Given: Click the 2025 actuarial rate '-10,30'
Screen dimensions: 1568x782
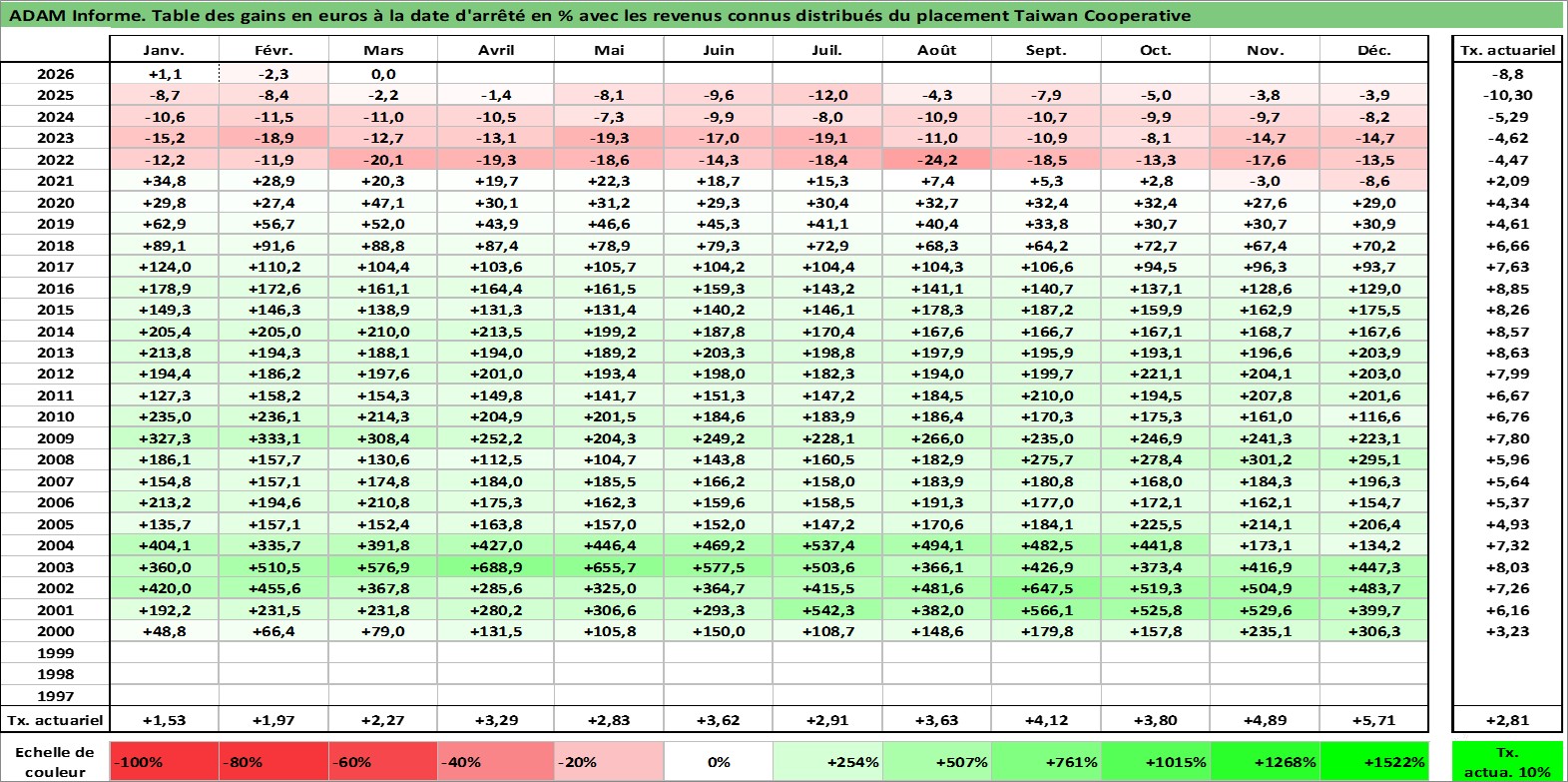Looking at the screenshot, I should tap(1507, 95).
